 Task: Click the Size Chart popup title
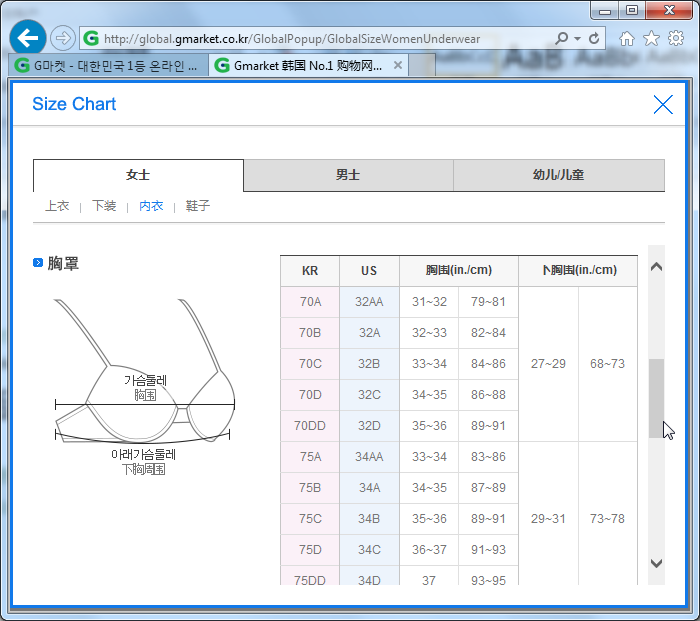click(x=74, y=104)
